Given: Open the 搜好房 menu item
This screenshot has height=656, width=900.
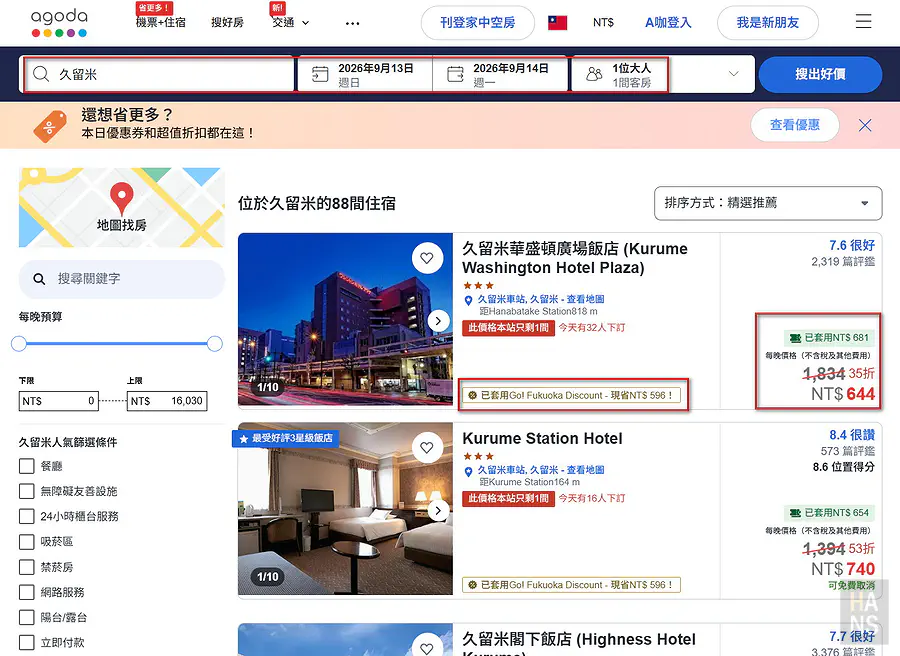Looking at the screenshot, I should tap(227, 22).
